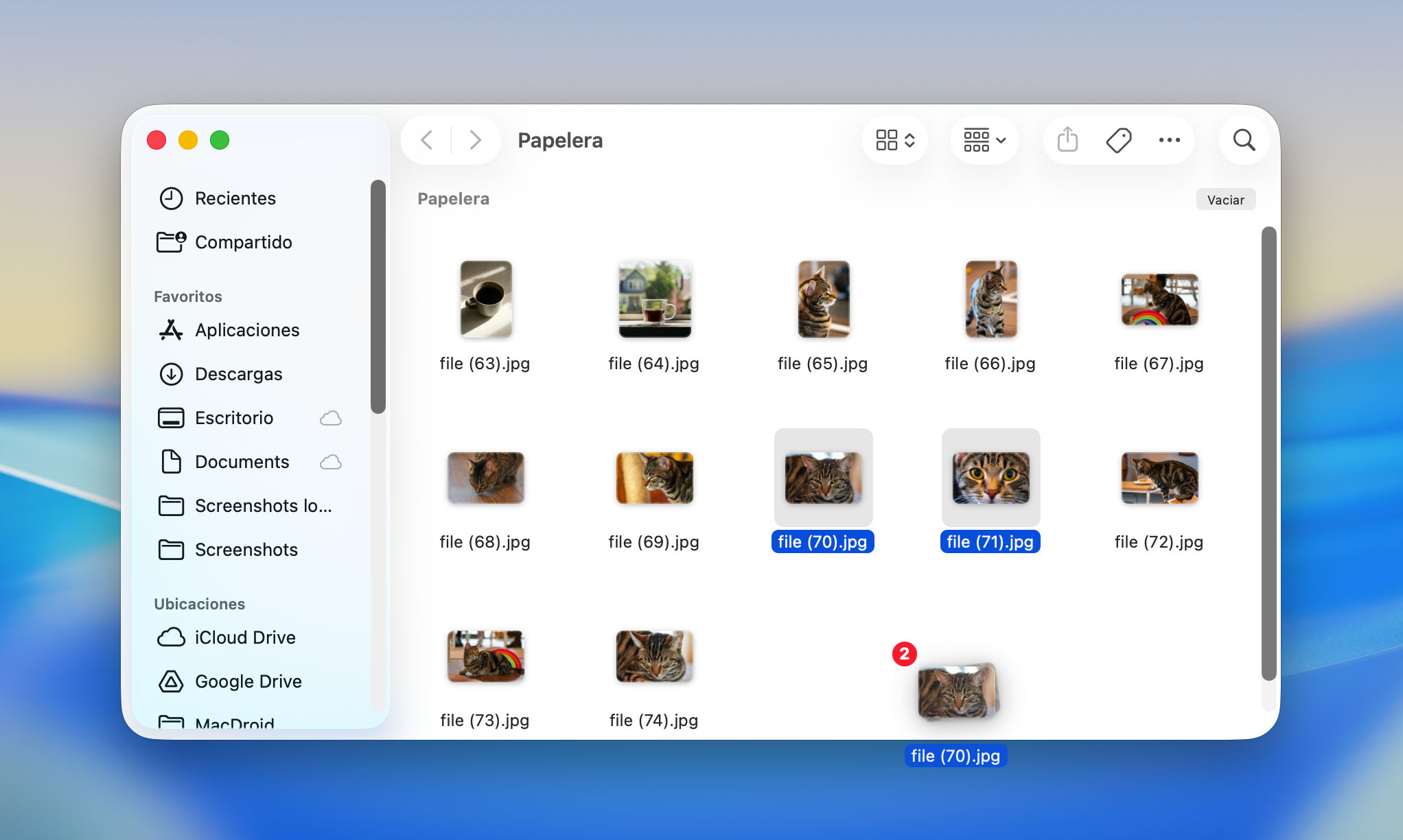1403x840 pixels.
Task: Click the Aplicaciones app icon
Action: pos(171,330)
